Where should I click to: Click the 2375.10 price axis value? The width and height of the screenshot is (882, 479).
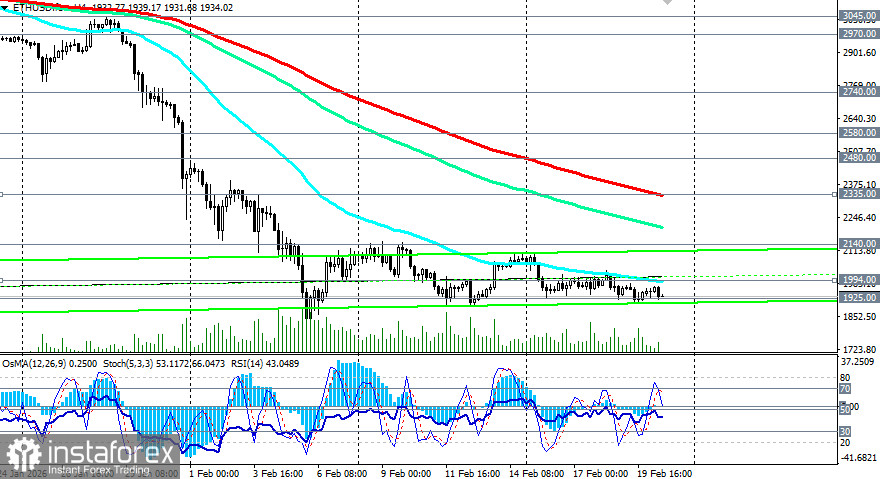[860, 184]
